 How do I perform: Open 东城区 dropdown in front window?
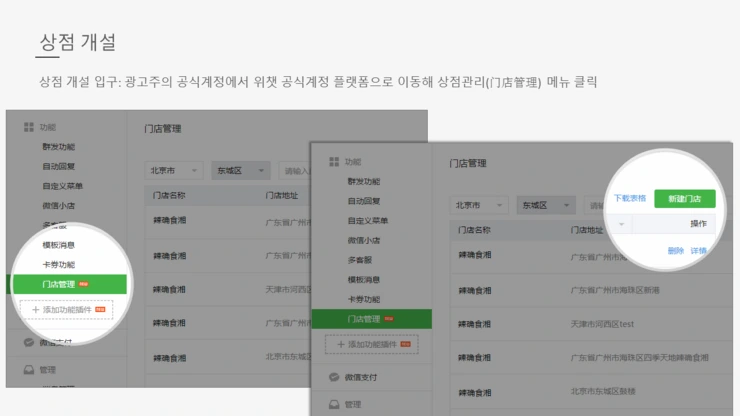point(546,205)
